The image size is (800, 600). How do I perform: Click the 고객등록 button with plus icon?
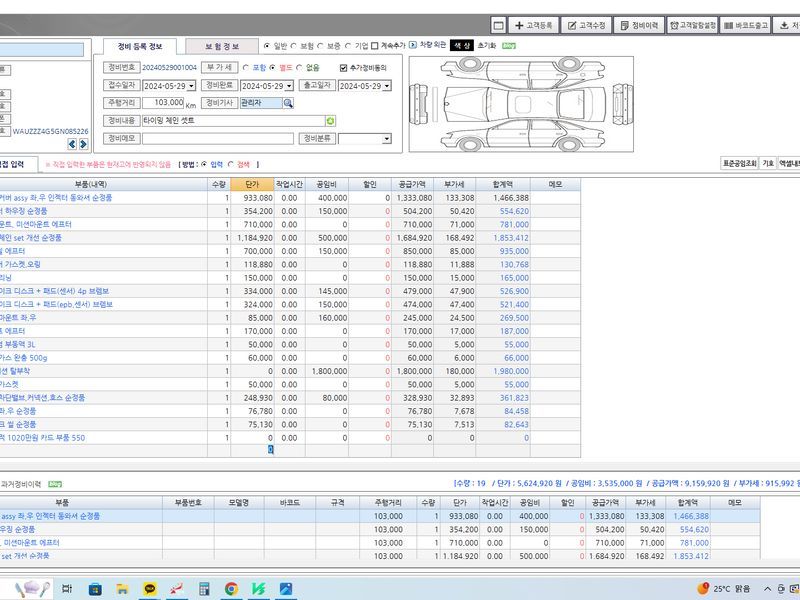[534, 25]
